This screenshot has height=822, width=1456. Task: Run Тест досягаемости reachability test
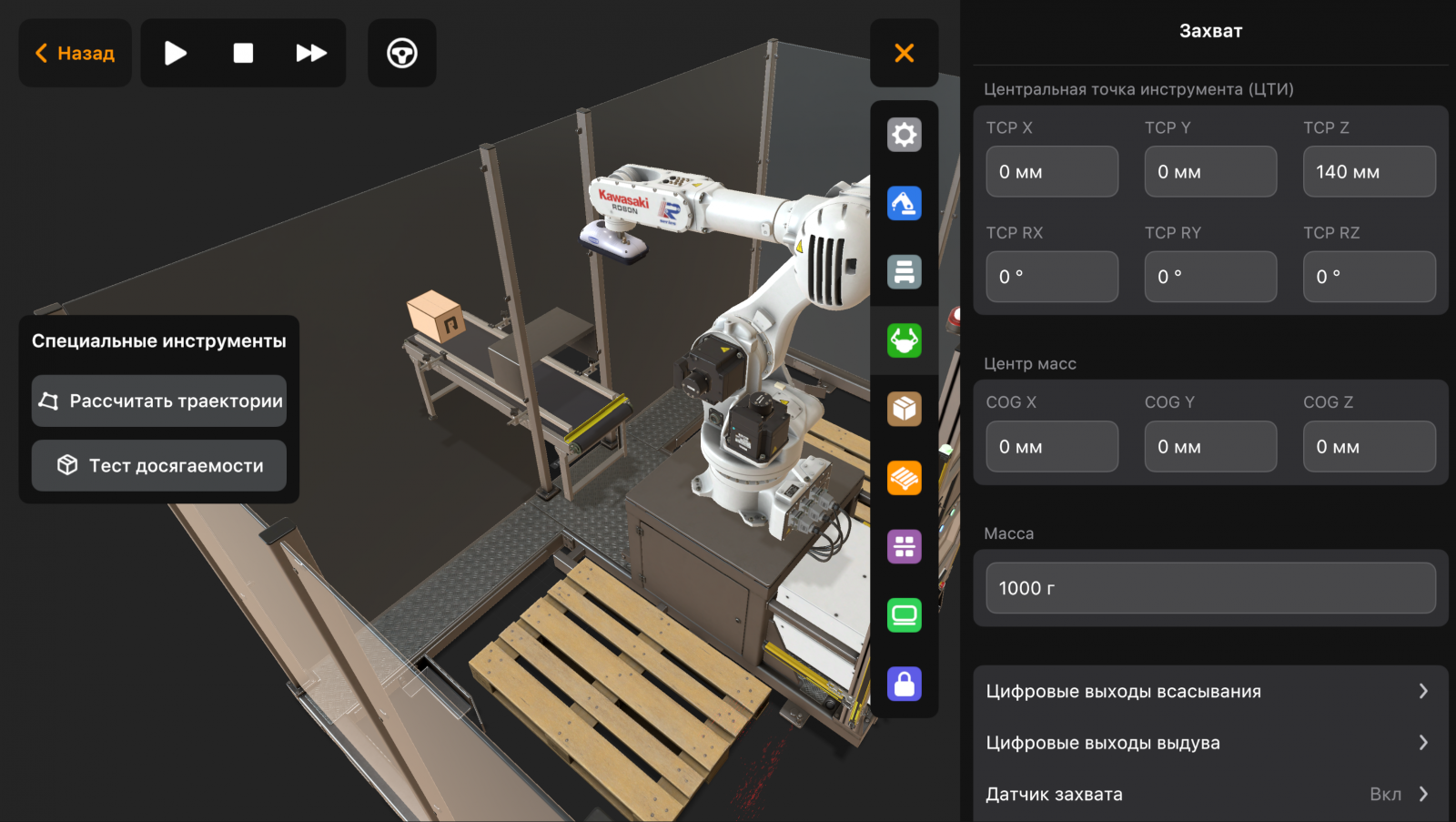coord(159,466)
